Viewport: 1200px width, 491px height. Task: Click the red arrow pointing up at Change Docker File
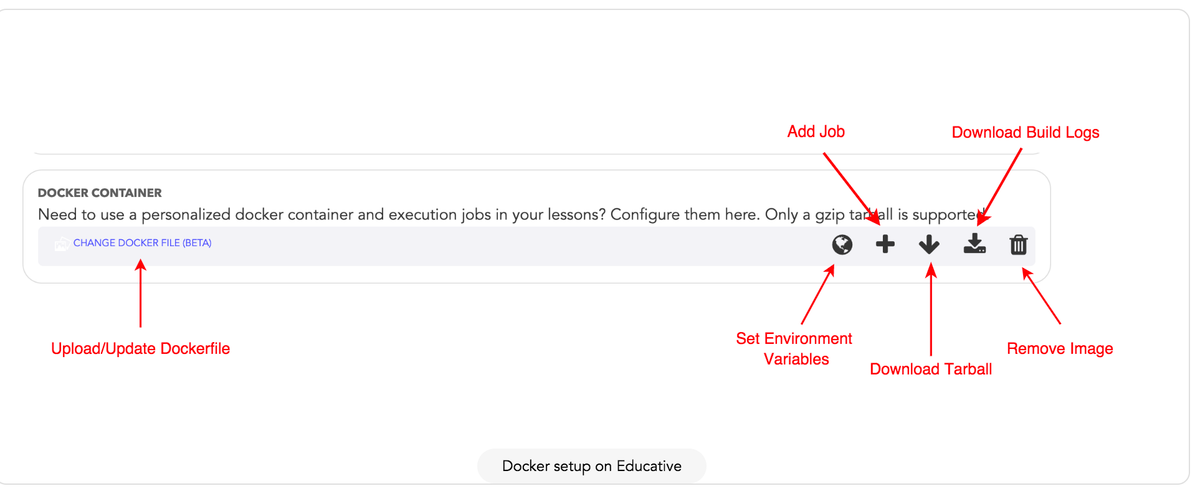(x=141, y=293)
